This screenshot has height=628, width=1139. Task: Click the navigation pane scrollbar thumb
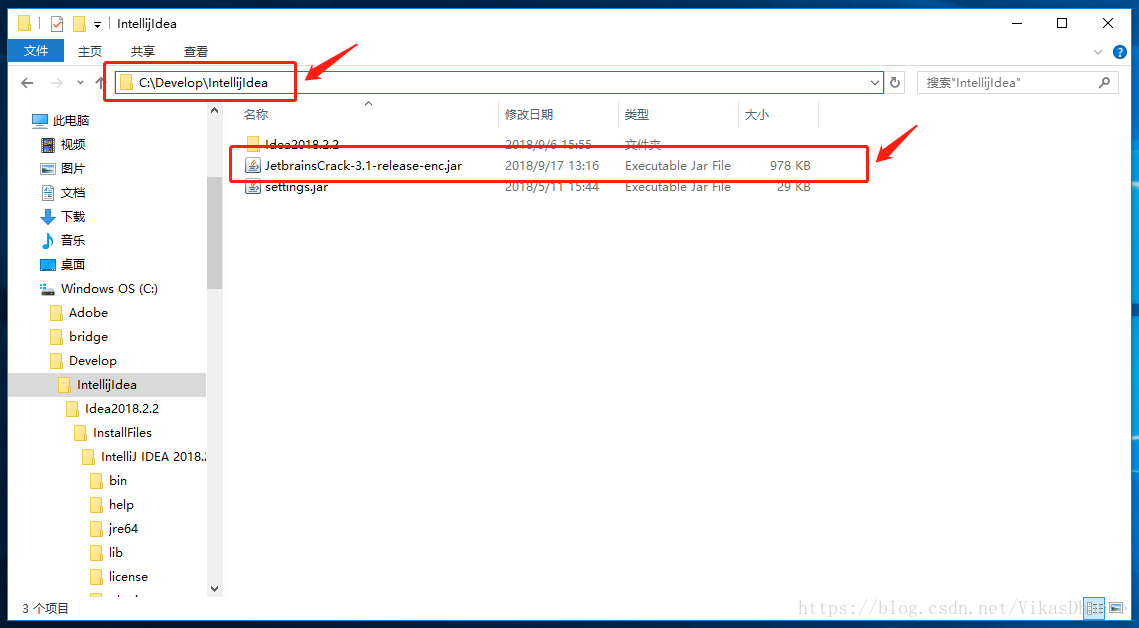point(214,233)
